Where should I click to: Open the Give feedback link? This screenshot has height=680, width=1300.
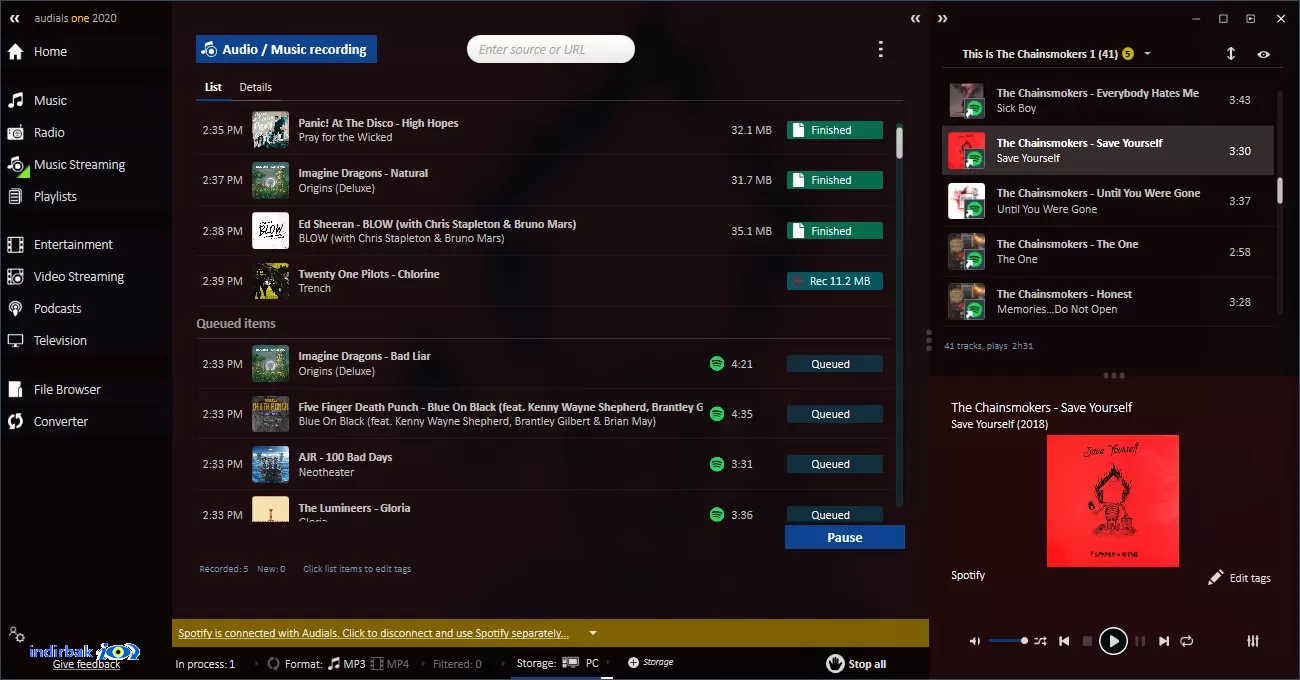tap(86, 664)
